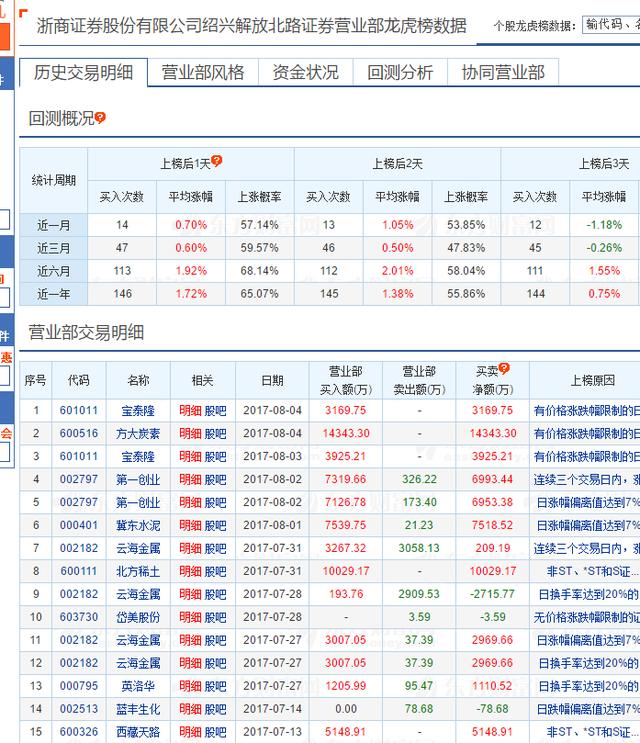Viewport: 640px width, 743px height.
Task: Open 英洛华 stock name link
Action: pos(138,686)
